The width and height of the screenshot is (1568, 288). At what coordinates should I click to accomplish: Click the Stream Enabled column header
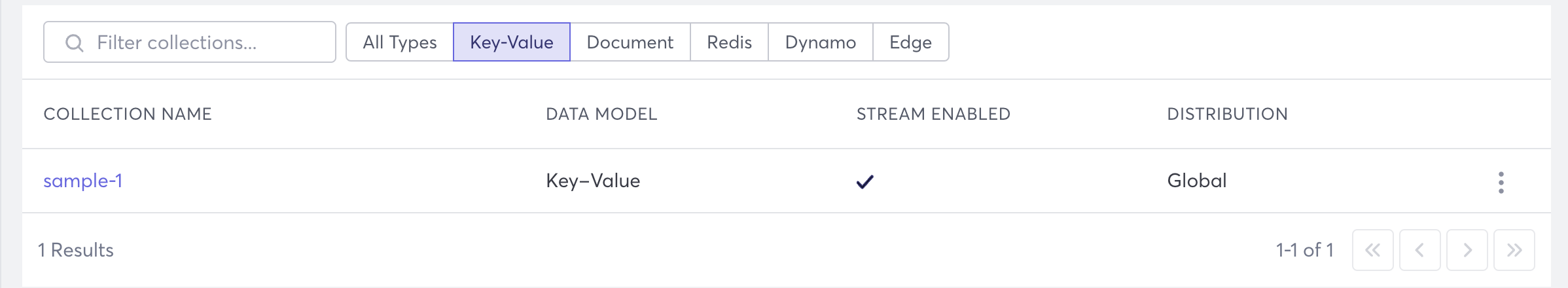(933, 114)
